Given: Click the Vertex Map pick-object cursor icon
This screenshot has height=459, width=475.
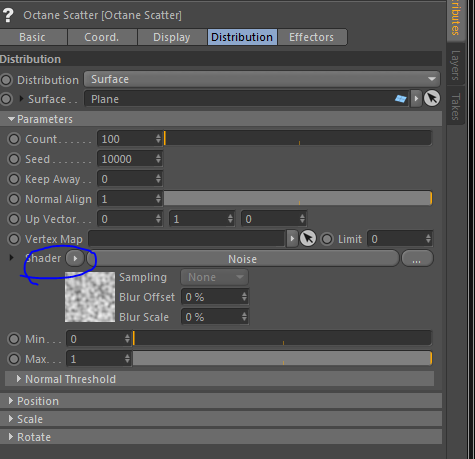Looking at the screenshot, I should coord(308,239).
